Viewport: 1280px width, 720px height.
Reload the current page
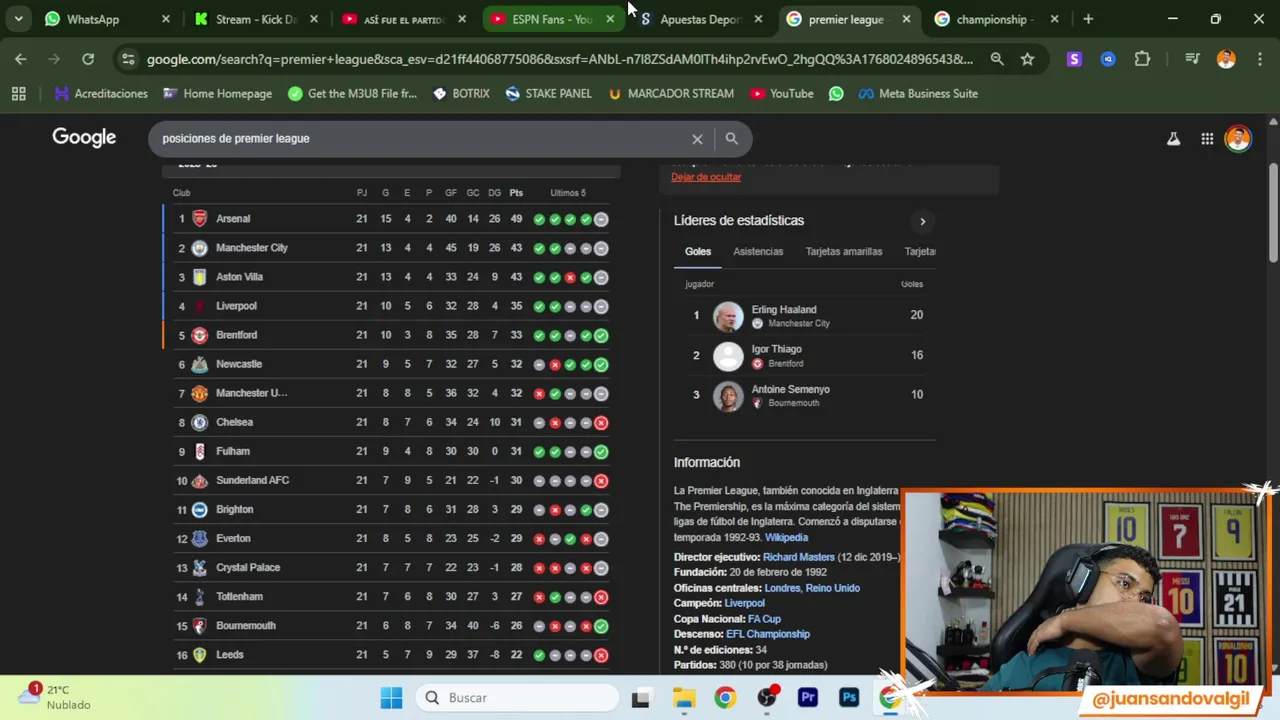88,59
